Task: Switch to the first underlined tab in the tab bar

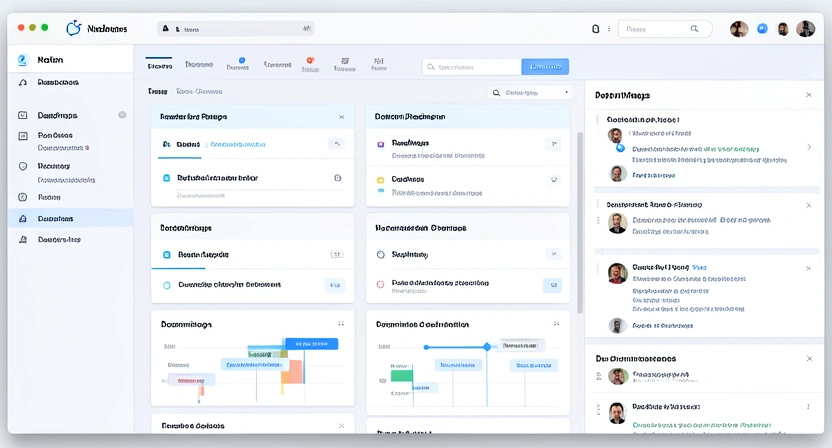Action: tap(159, 66)
